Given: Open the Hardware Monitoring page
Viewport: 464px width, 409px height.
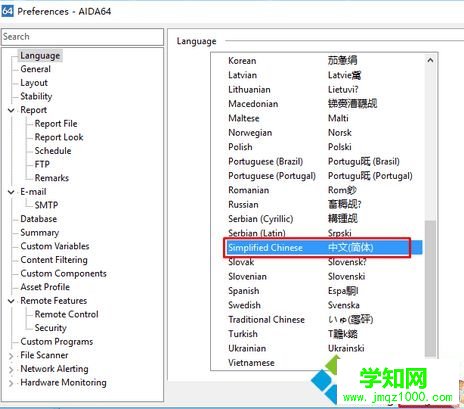Looking at the screenshot, I should [63, 383].
